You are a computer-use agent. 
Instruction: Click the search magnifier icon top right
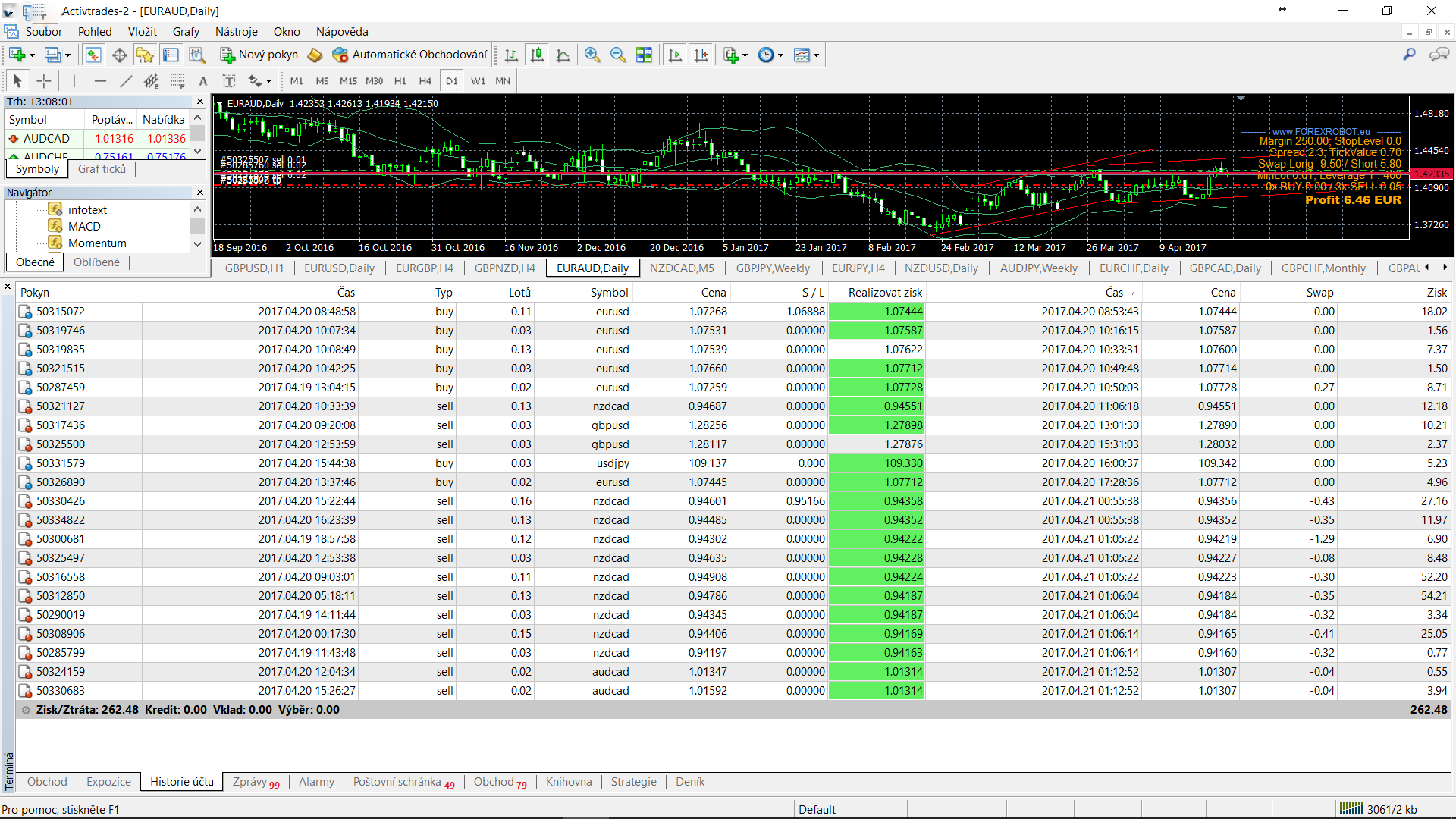pyautogui.click(x=1409, y=55)
